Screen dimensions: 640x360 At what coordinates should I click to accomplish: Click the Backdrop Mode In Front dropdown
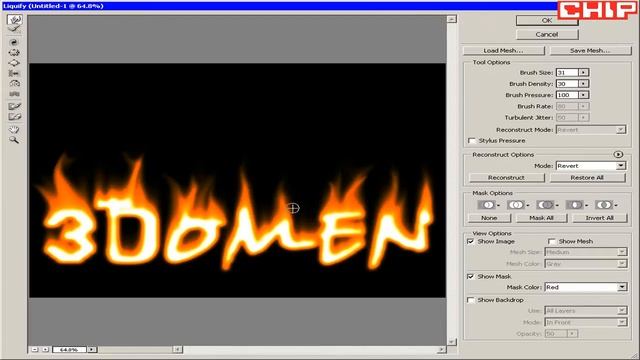click(x=586, y=322)
